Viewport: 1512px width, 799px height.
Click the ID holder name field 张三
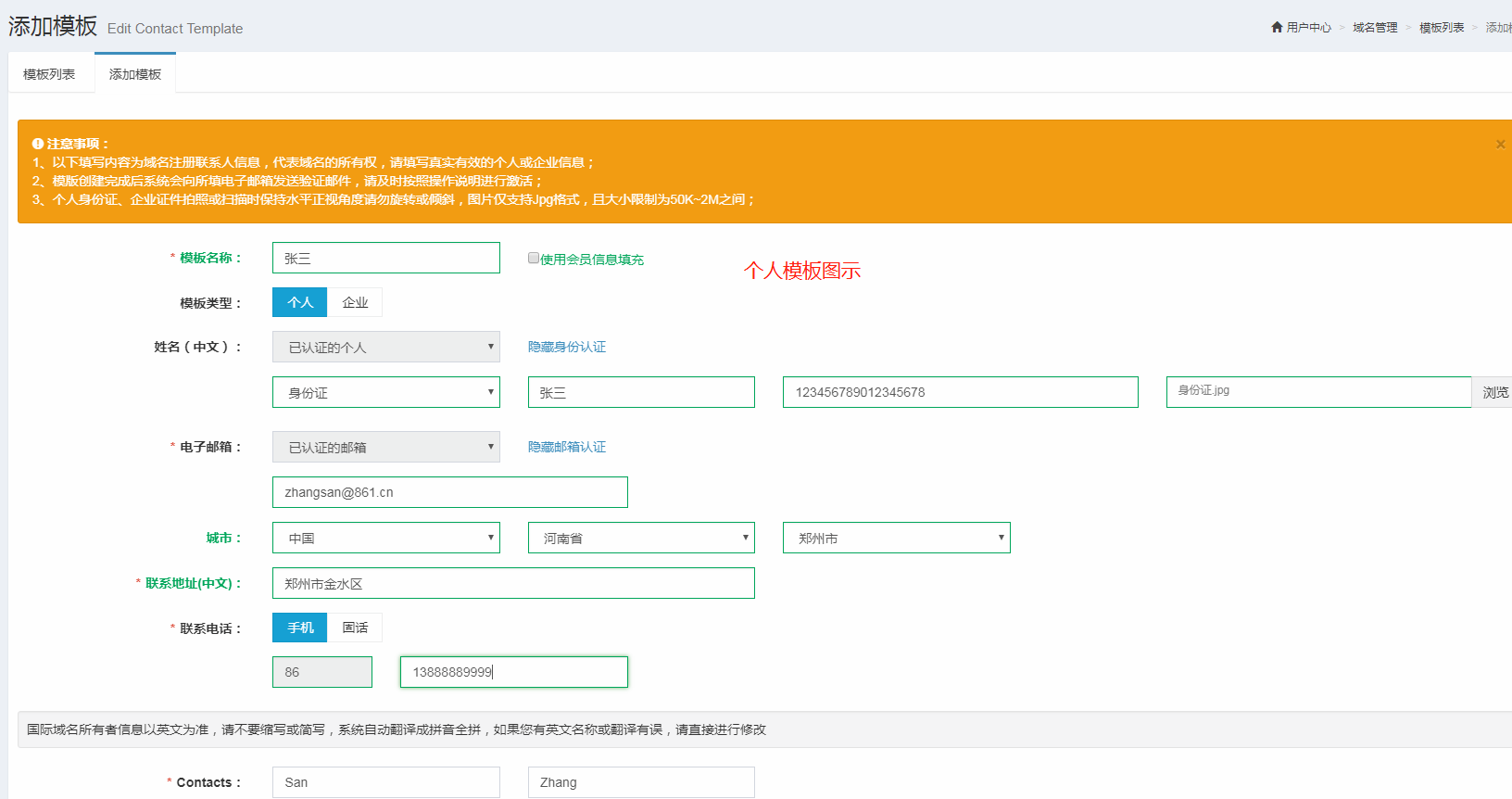[x=641, y=392]
